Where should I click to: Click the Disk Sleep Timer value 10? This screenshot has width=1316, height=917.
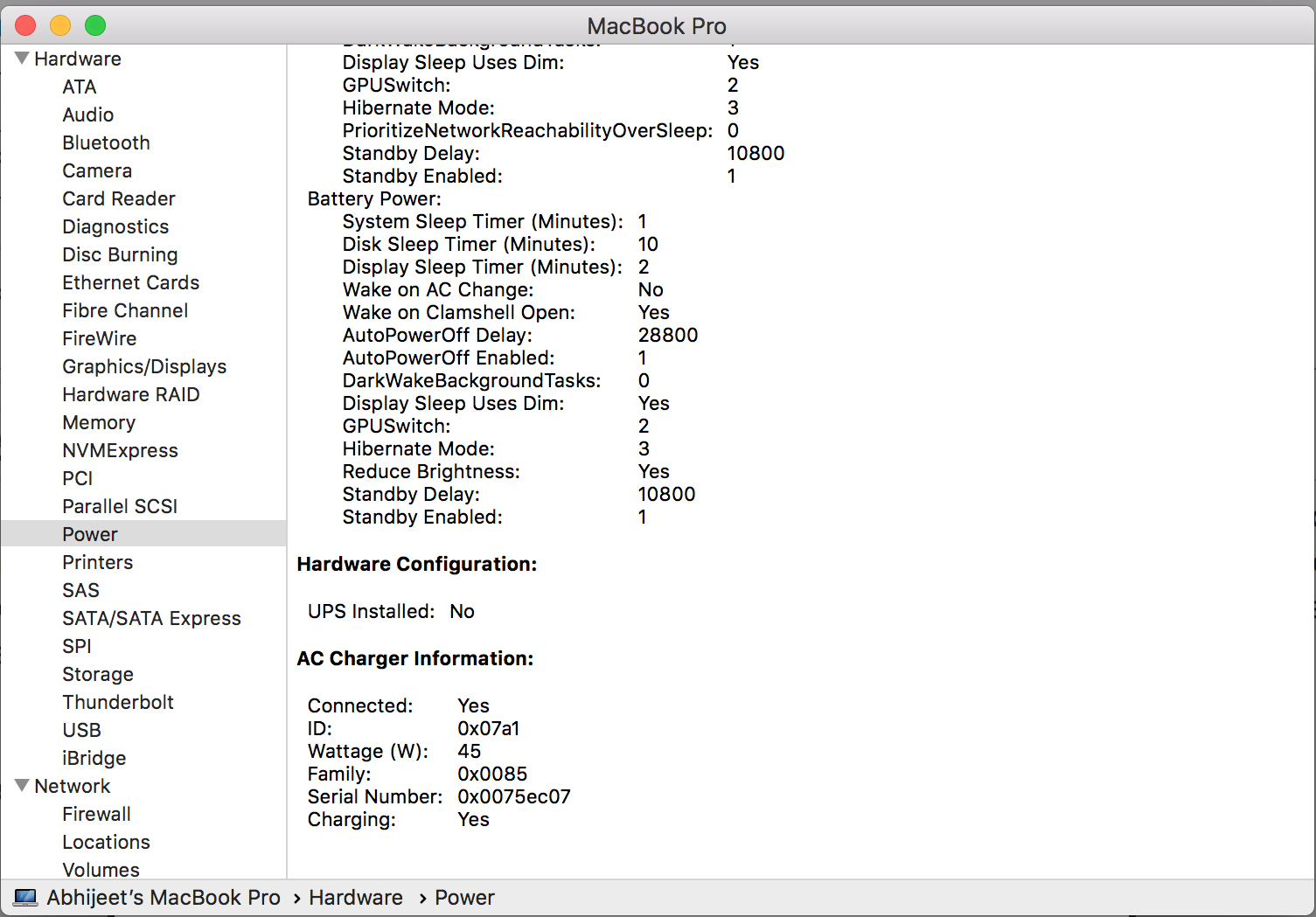tap(648, 244)
